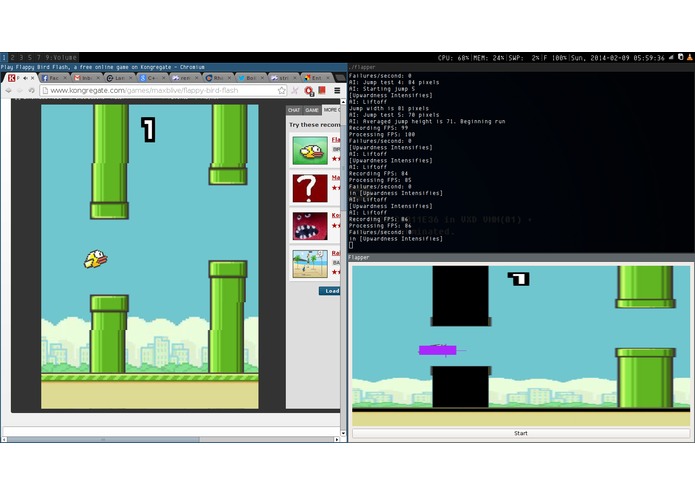
Task: Click the beach scene game thumbnail
Action: coord(310,264)
